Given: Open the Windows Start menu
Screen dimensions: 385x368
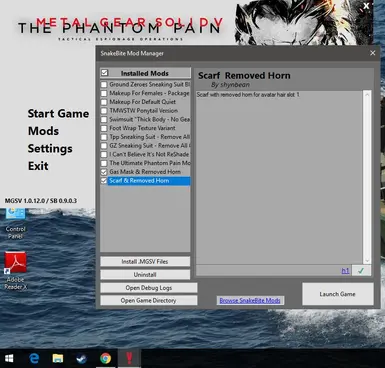Looking at the screenshot, I should tap(9, 358).
